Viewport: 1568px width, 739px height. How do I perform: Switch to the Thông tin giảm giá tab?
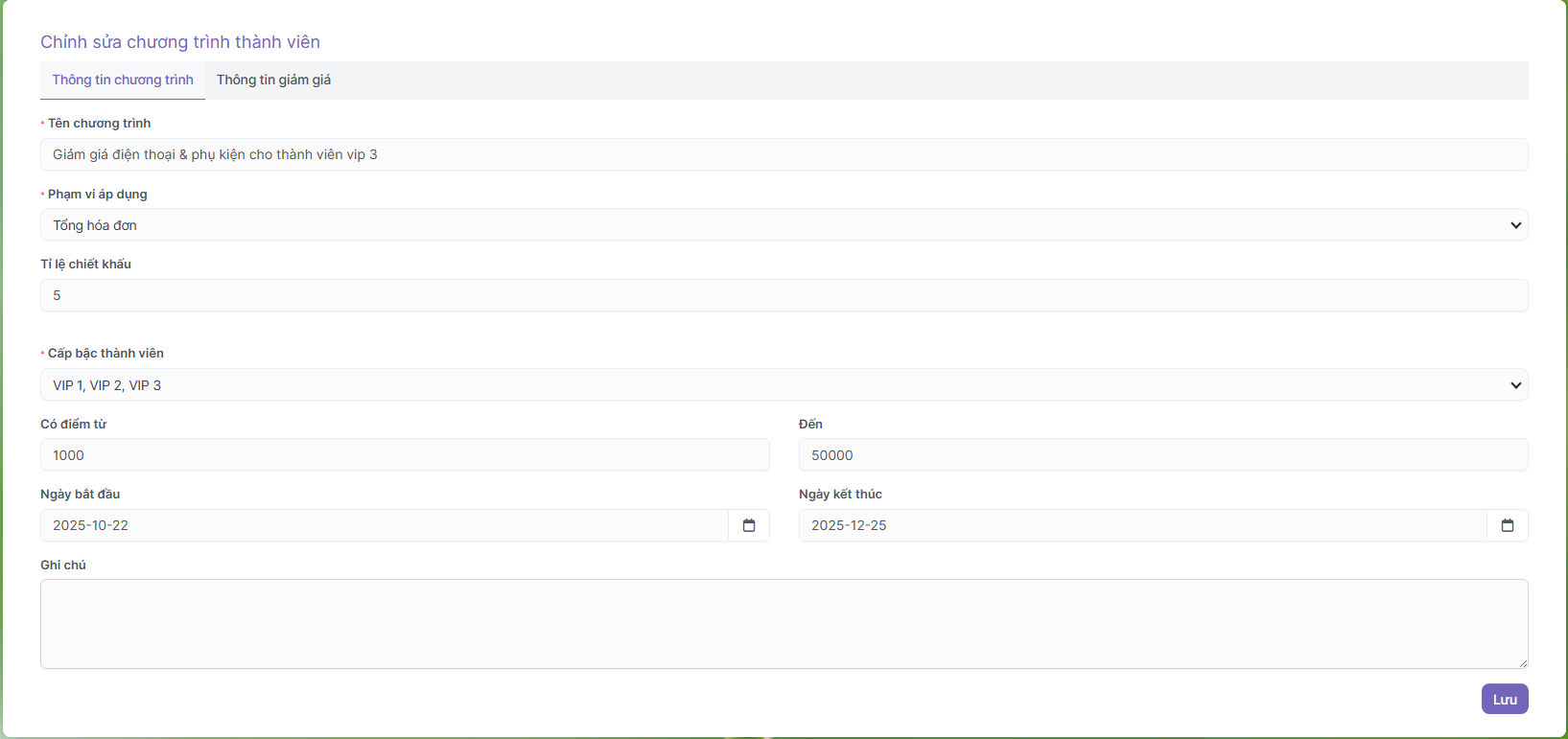coord(273,81)
